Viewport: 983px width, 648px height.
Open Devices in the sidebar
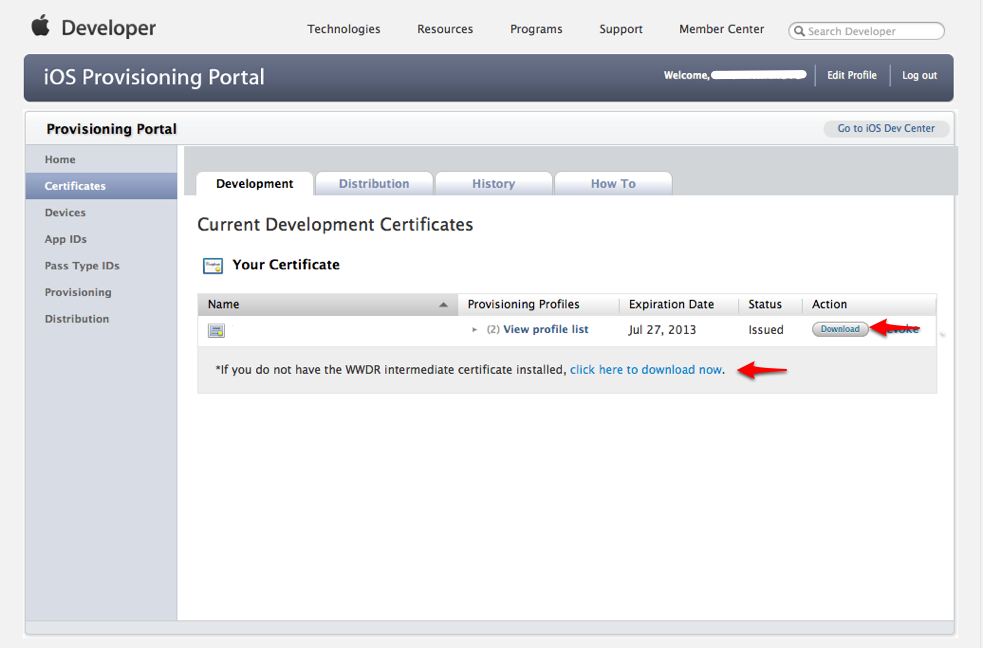102,212
